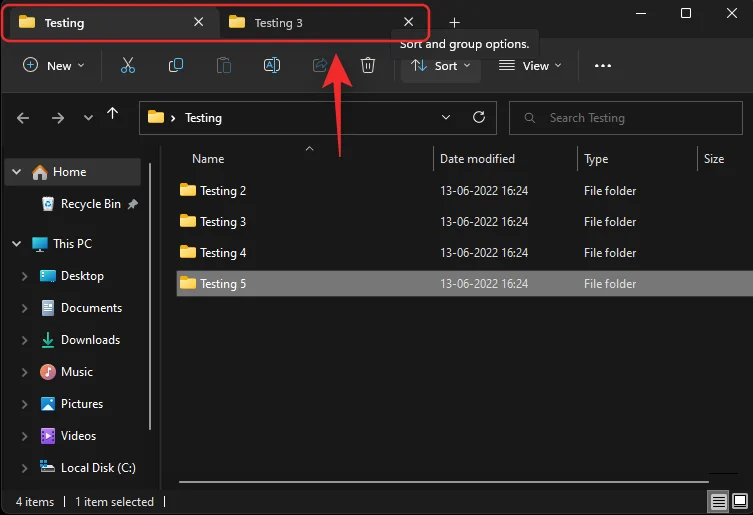
Task: Click the Cut scissors icon
Action: pyautogui.click(x=128, y=65)
